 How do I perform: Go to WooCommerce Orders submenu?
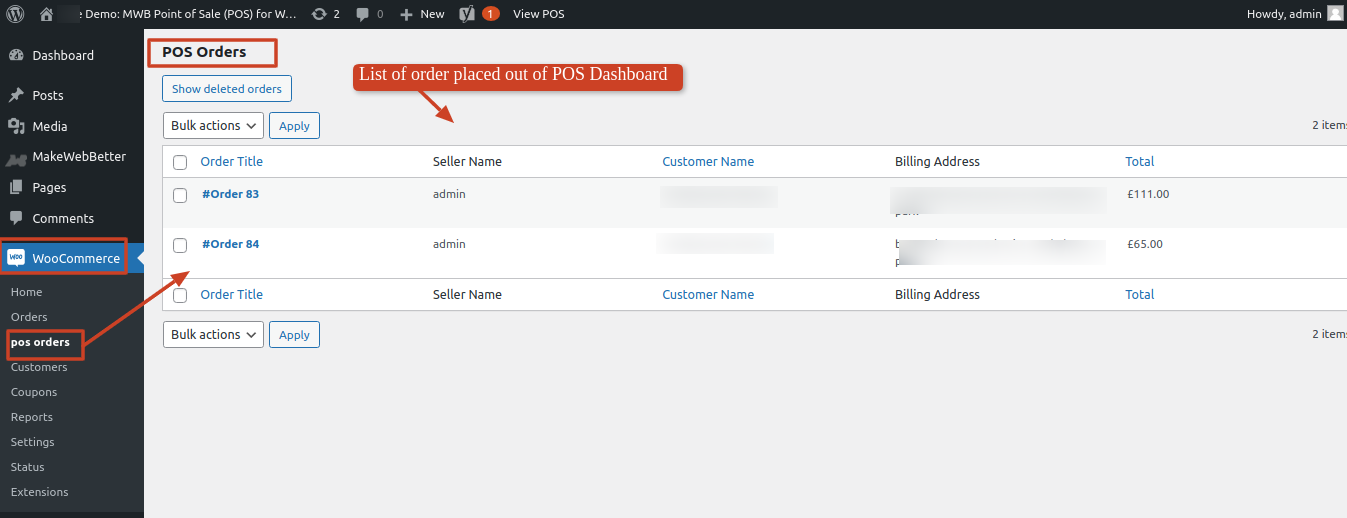pos(29,317)
